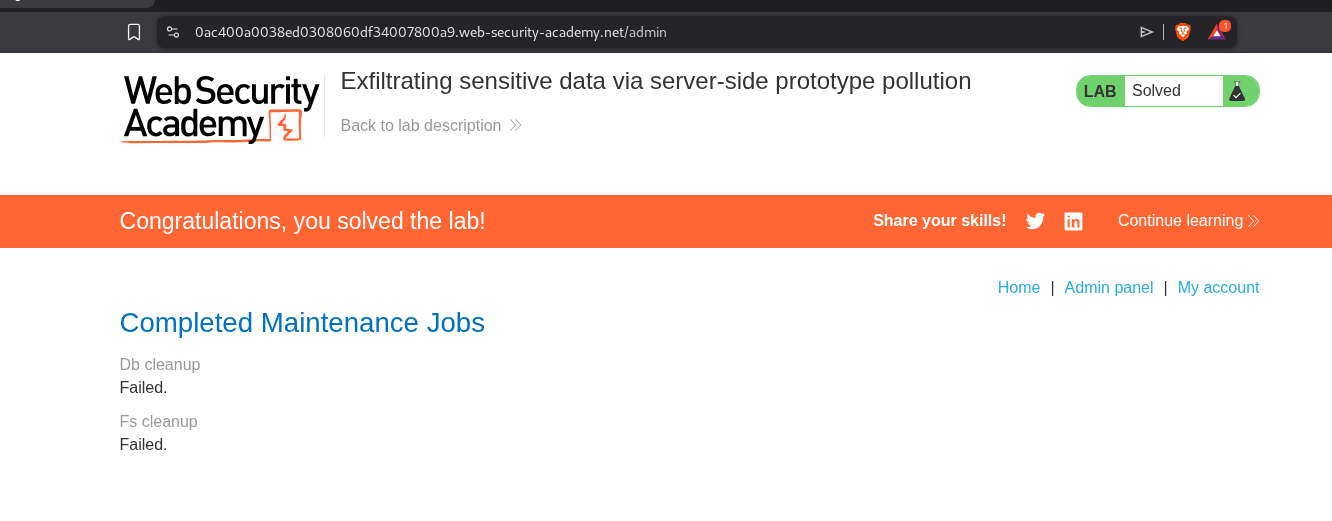Click the chevrons next to Back to lab description
The image size is (1332, 521).
point(516,126)
